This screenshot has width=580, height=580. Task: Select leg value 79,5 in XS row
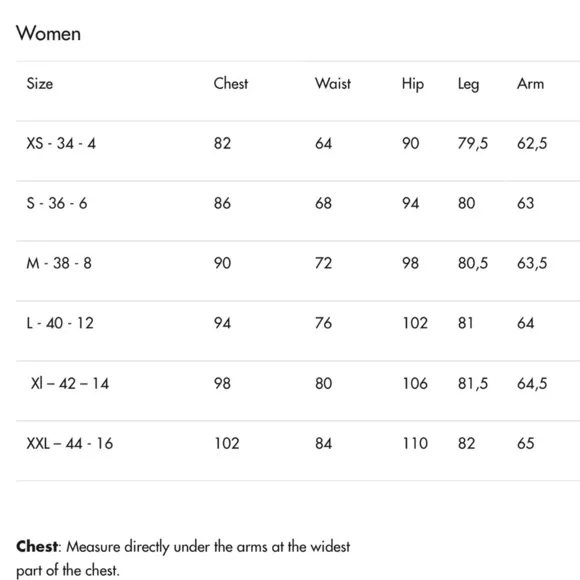tap(473, 144)
